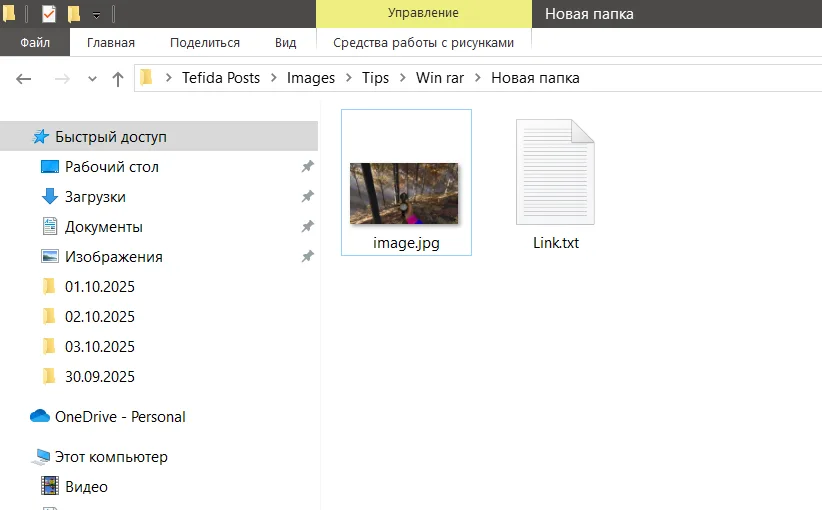822x510 pixels.
Task: Expand the chevron after Win rar in breadcrumb
Action: coord(477,78)
